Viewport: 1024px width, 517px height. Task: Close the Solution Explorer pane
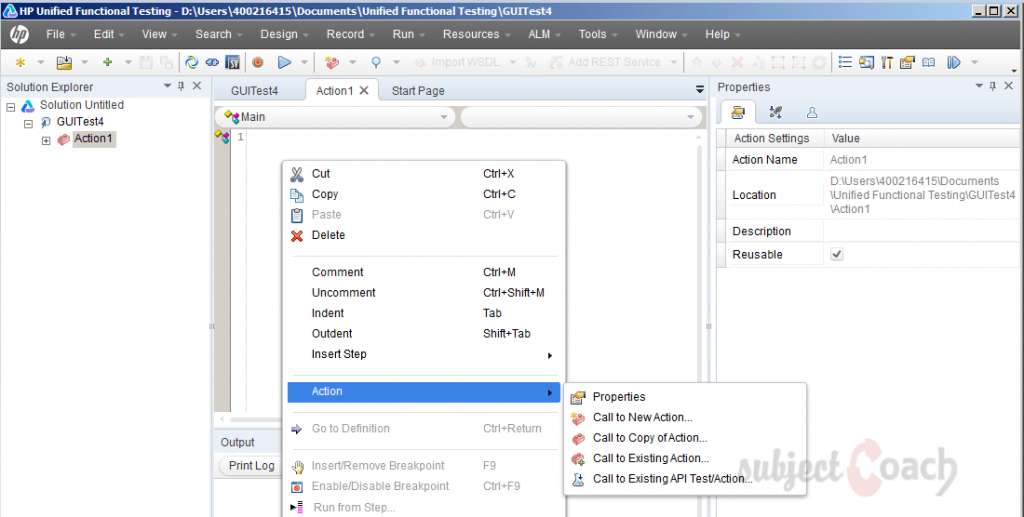[197, 86]
